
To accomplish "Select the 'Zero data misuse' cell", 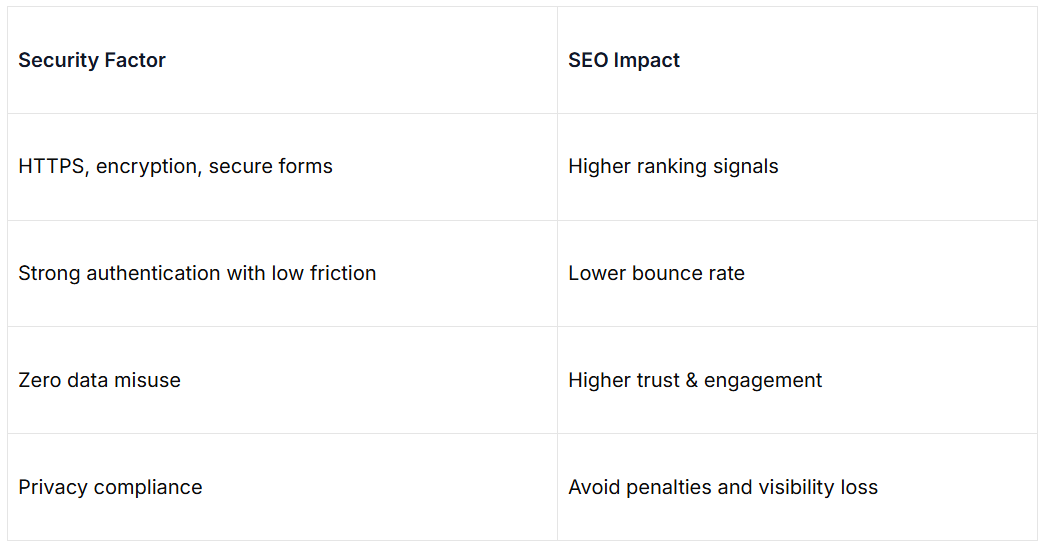I will coord(99,380).
